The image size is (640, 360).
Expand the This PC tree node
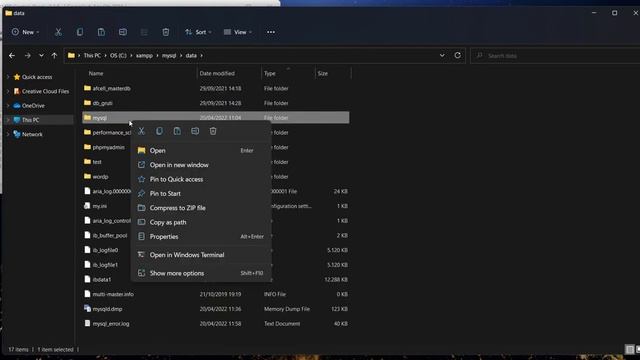pos(8,120)
